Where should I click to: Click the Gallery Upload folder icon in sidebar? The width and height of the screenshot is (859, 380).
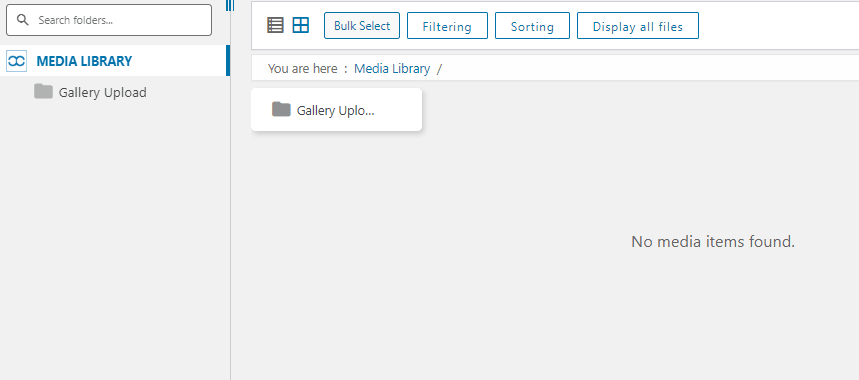tap(43, 91)
